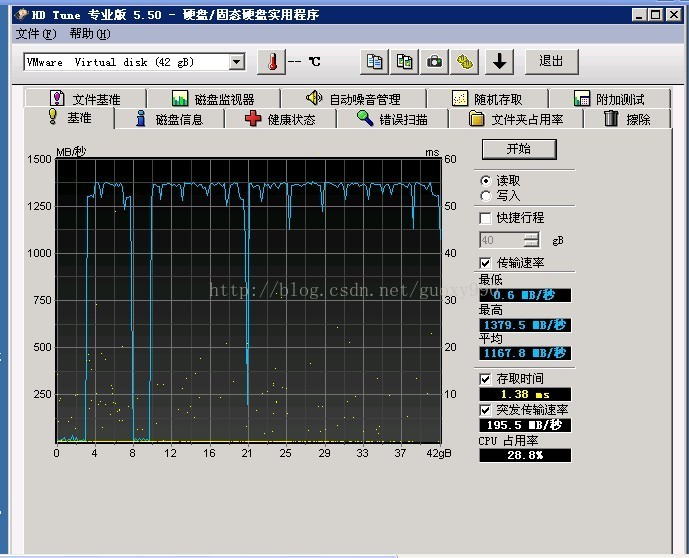Switch to the 错误扫描 tab
Image resolution: width=689 pixels, height=558 pixels.
pyautogui.click(x=392, y=119)
